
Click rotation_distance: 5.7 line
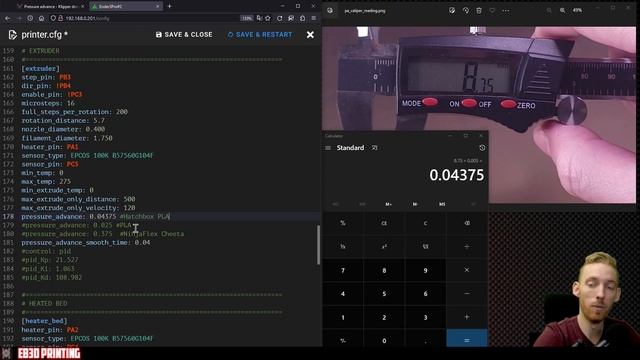pos(63,120)
